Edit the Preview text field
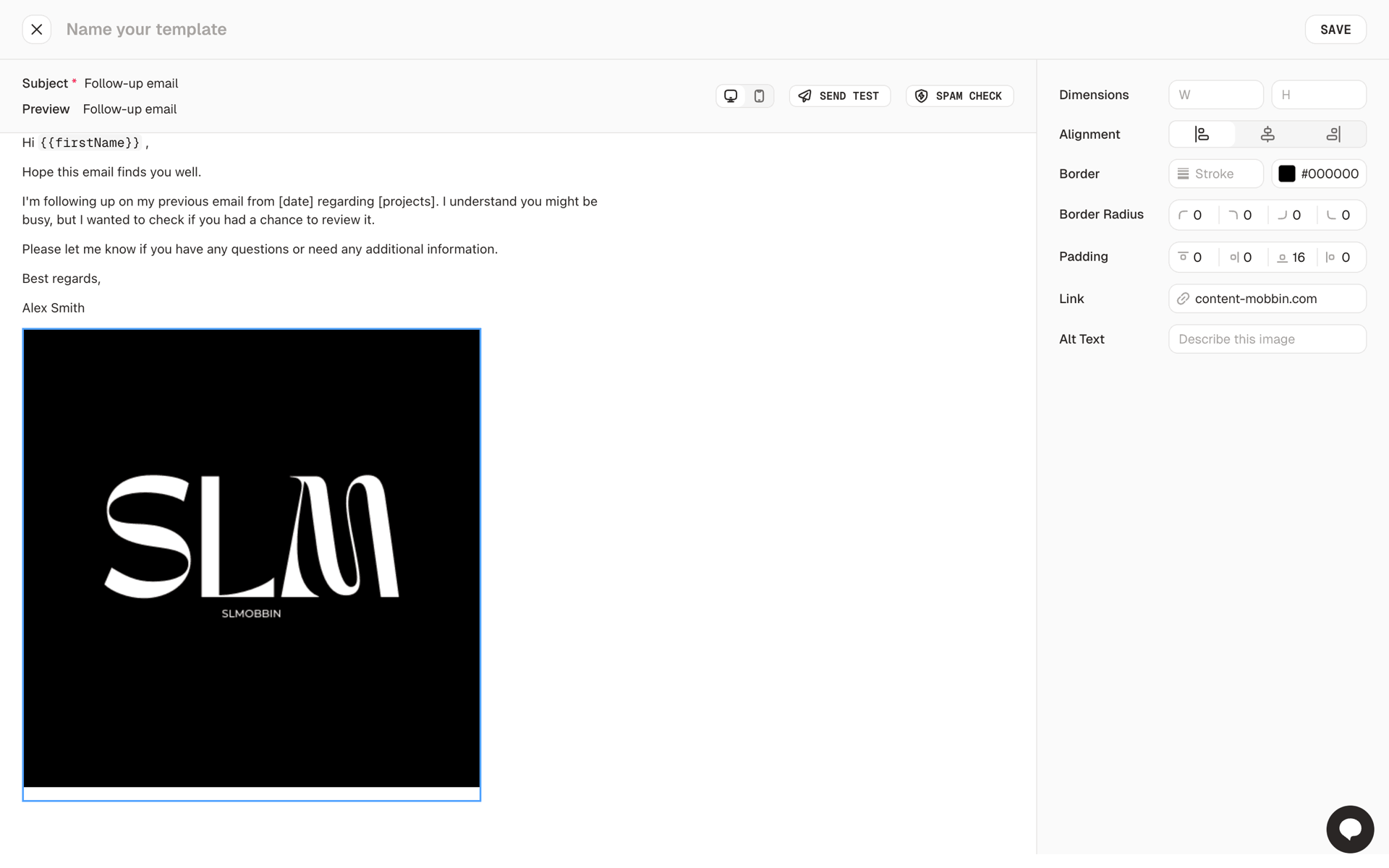Screen dimensions: 1389x868 point(129,109)
